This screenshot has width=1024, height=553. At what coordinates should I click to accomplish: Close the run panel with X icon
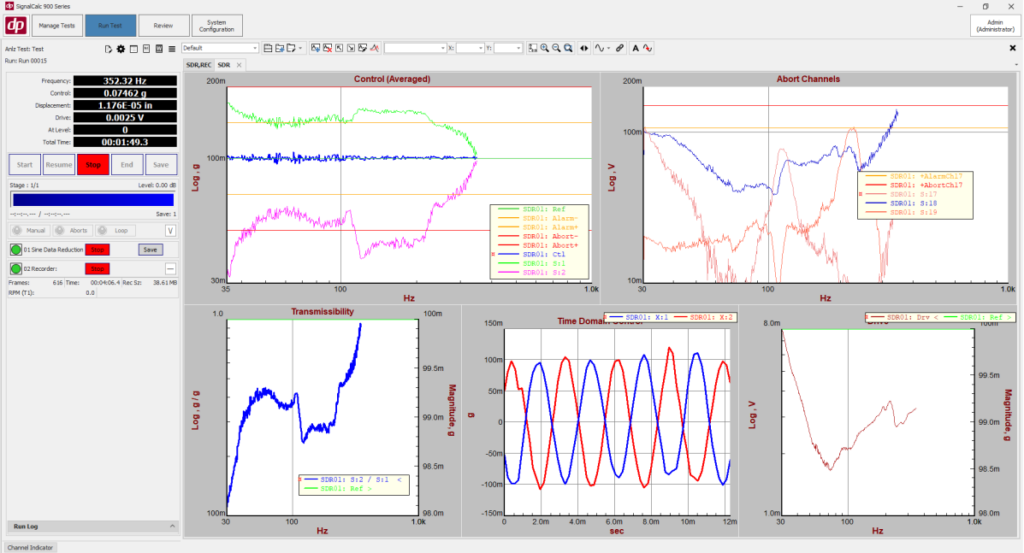(x=1013, y=48)
